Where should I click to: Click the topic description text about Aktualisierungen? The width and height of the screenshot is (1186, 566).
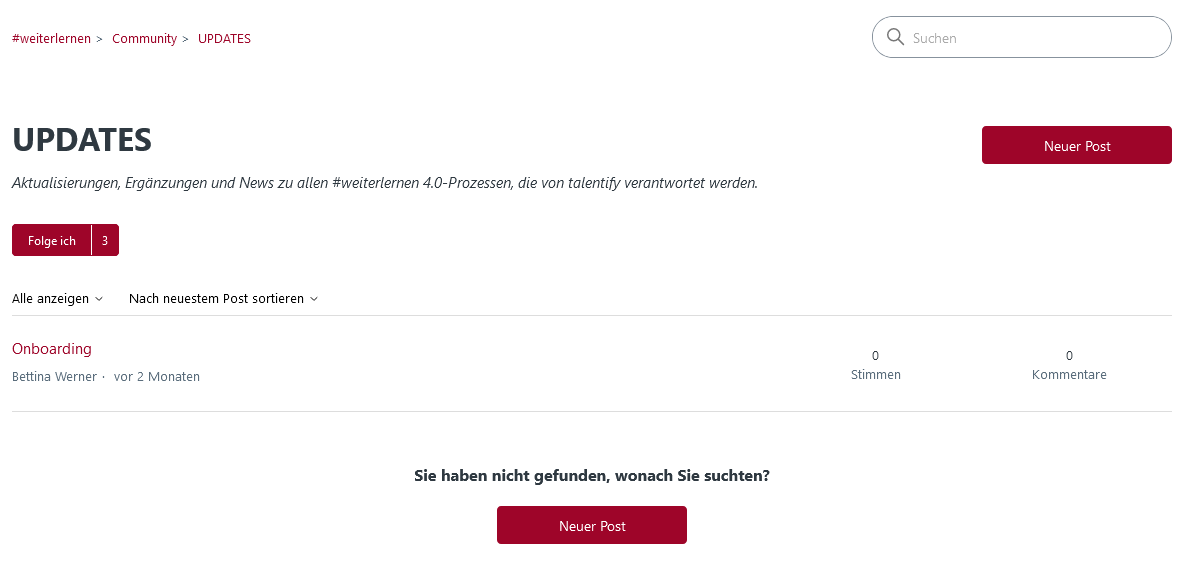pos(385,183)
